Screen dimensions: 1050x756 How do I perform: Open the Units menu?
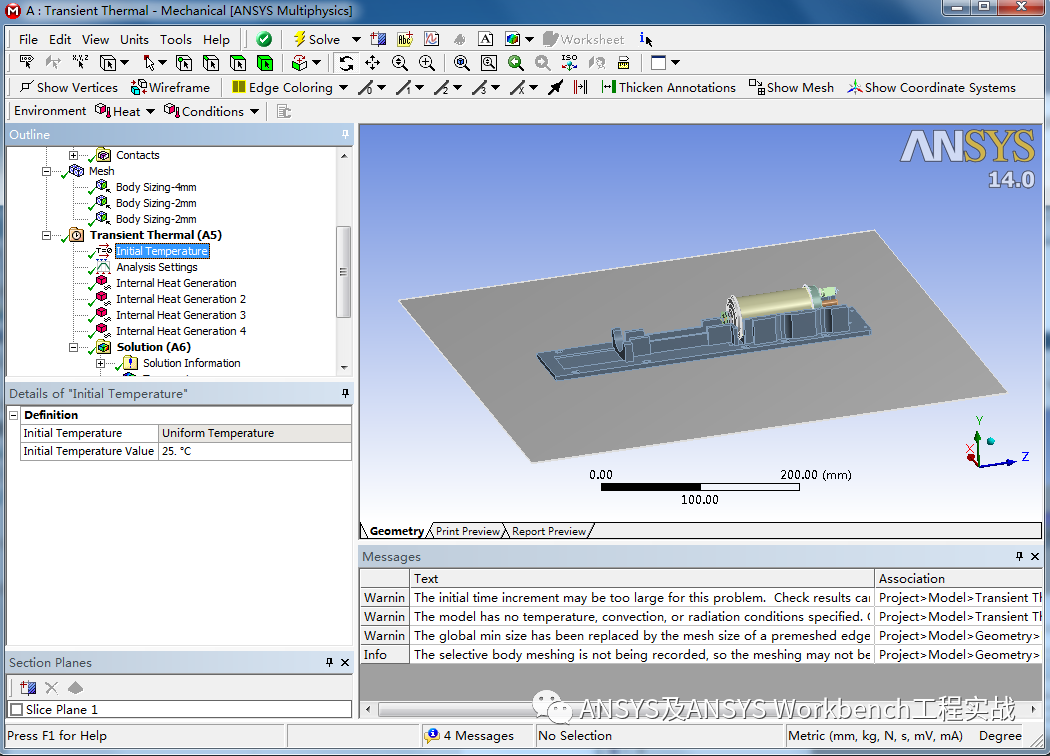coord(134,40)
